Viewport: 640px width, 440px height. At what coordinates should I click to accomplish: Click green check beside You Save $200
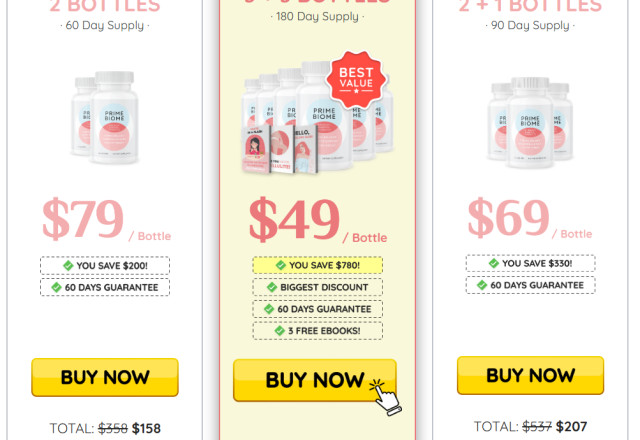click(x=68, y=266)
